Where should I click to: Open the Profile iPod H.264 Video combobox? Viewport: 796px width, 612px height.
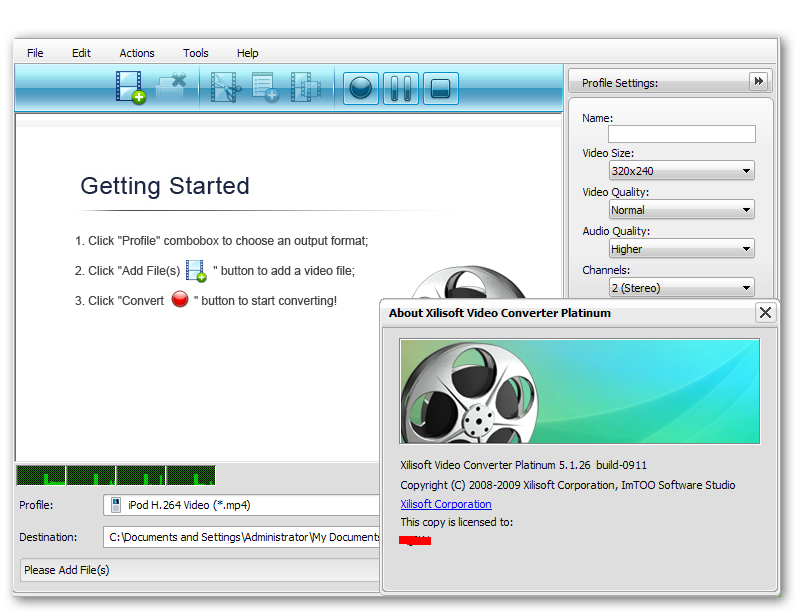[x=242, y=505]
